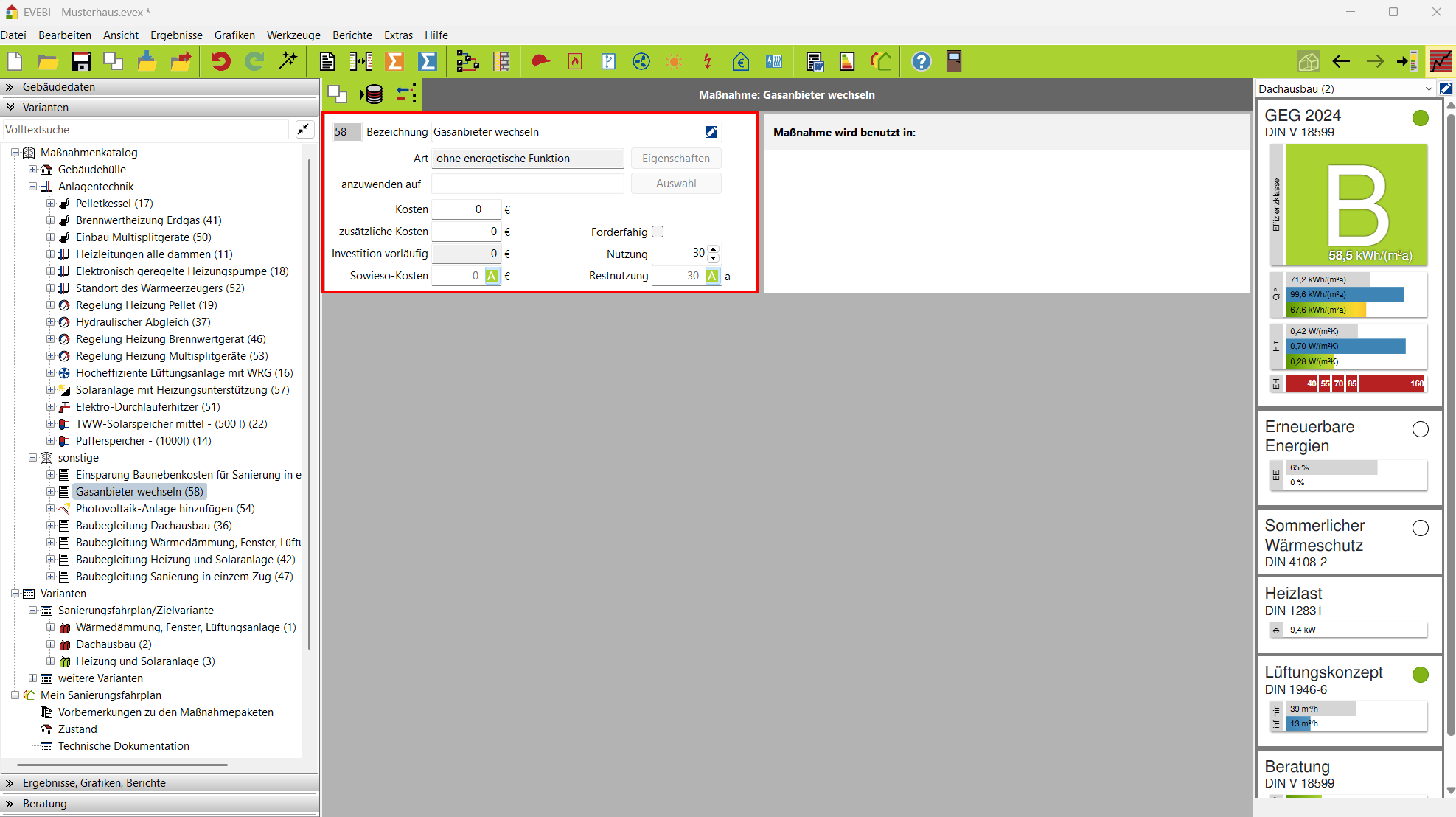
Task: Click the red undo arrow icon
Action: click(220, 61)
